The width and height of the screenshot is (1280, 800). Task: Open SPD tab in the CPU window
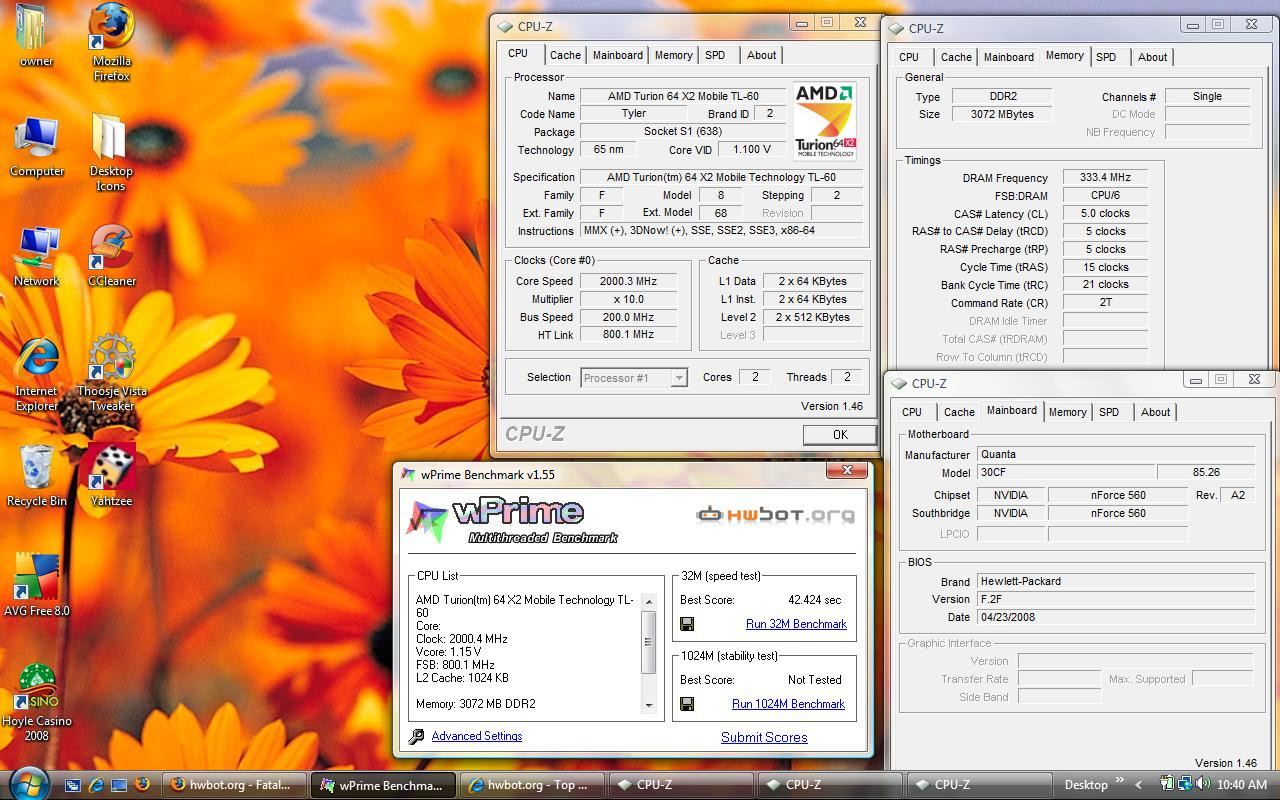tap(714, 56)
